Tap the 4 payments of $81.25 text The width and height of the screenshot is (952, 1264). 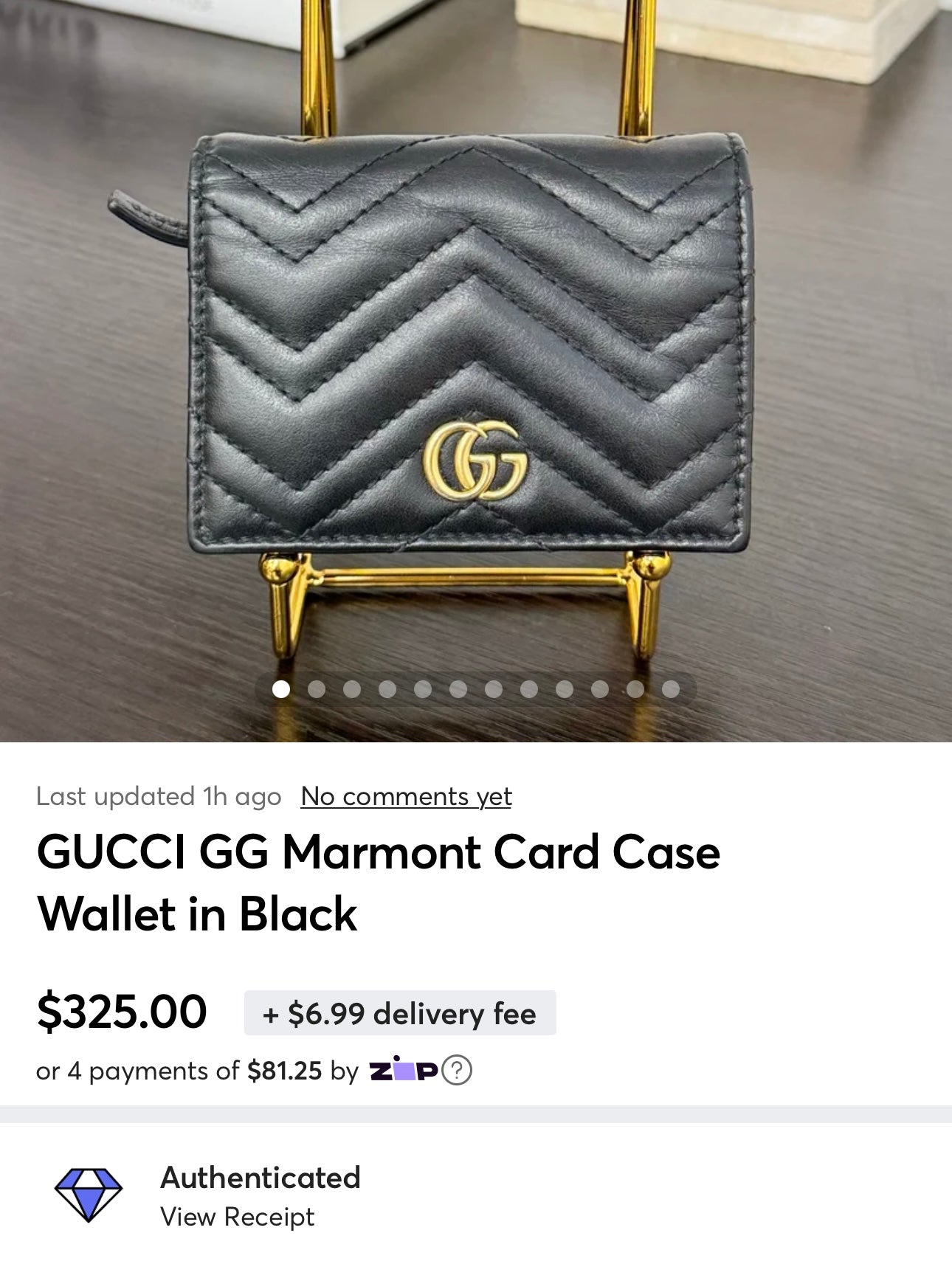click(195, 1071)
